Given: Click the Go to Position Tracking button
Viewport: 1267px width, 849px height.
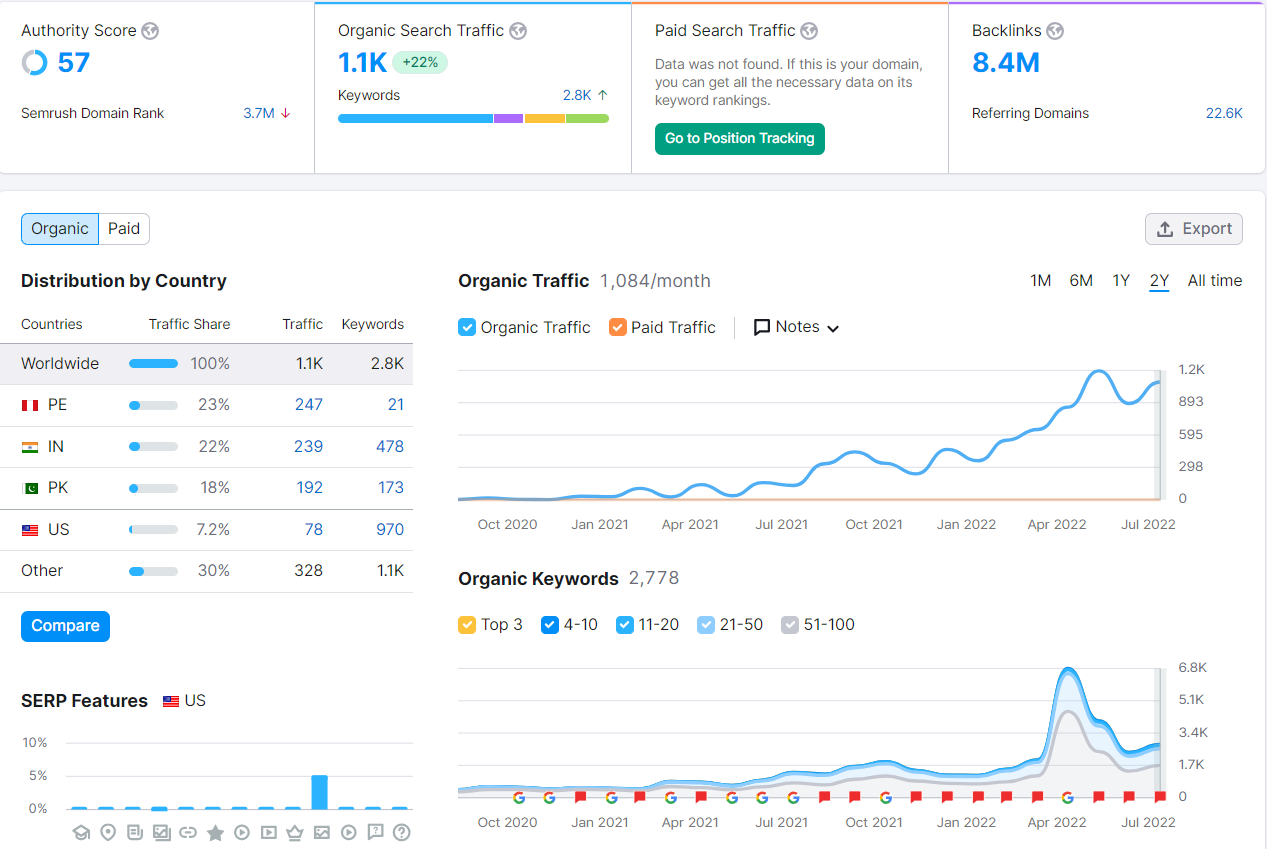Looking at the screenshot, I should pyautogui.click(x=740, y=139).
